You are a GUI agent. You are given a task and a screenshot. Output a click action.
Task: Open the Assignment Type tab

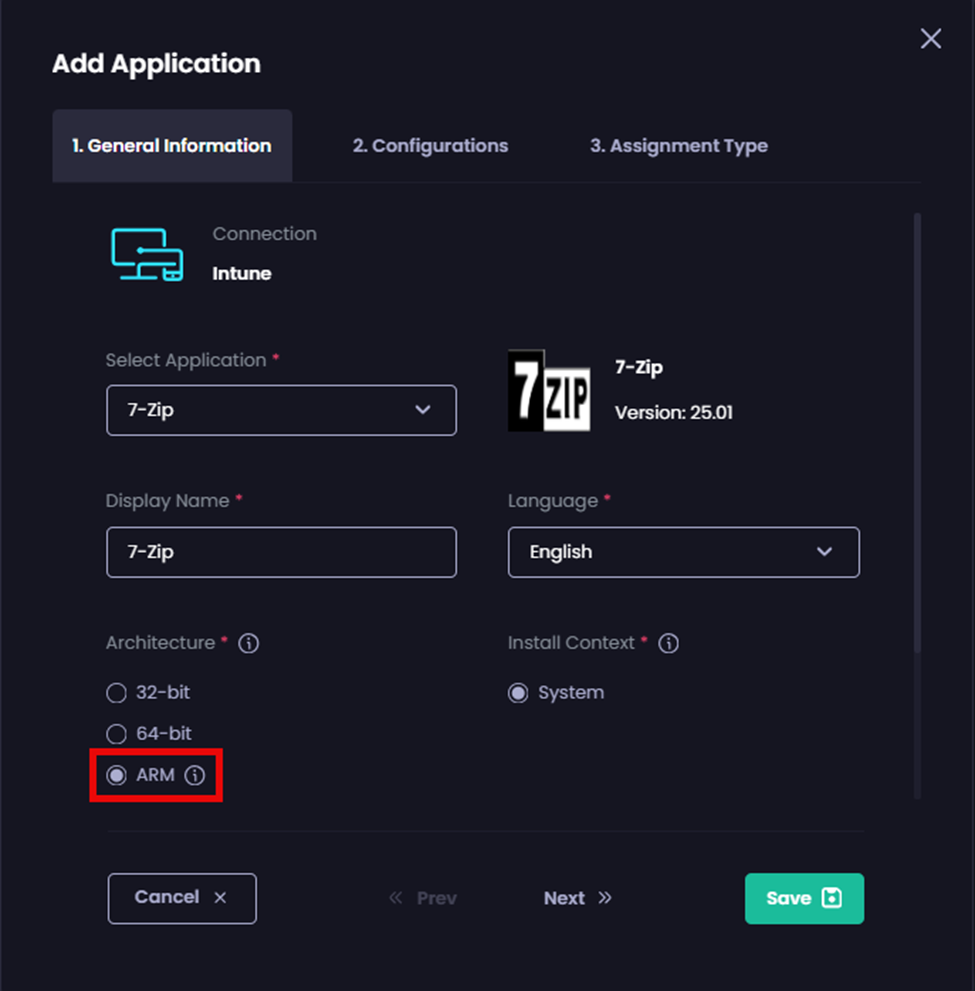[x=679, y=145]
